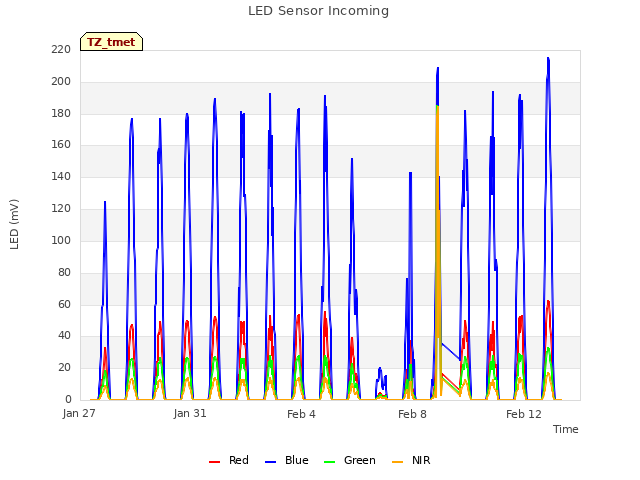This screenshot has height=480, width=640.
Task: Toggle the Blue series in legend
Action: [x=287, y=460]
